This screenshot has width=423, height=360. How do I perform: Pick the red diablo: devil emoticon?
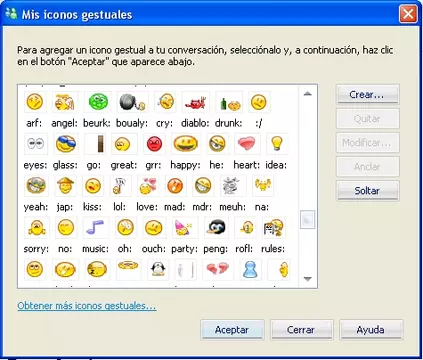point(196,102)
